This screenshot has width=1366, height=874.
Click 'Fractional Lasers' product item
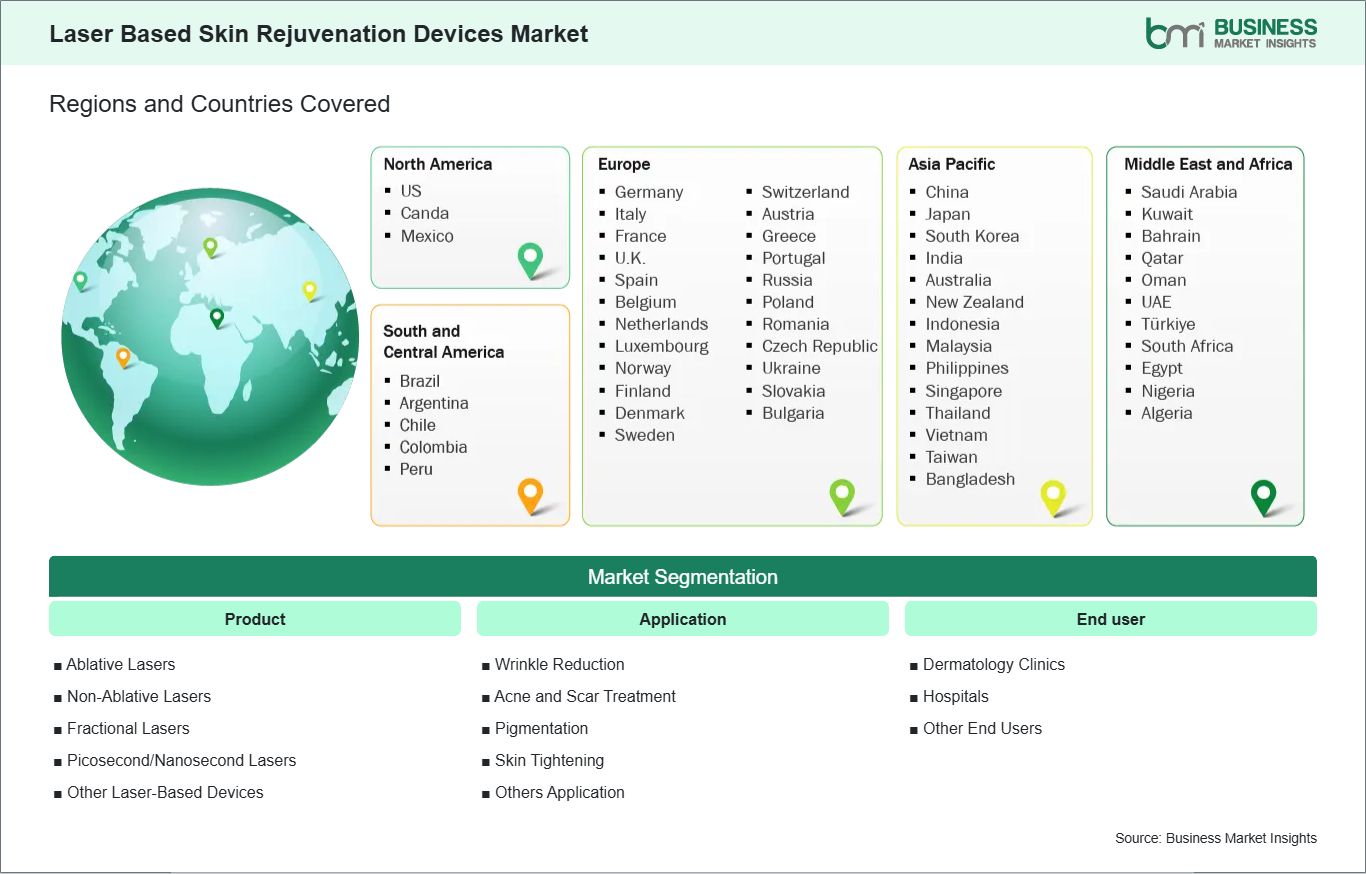pos(128,728)
